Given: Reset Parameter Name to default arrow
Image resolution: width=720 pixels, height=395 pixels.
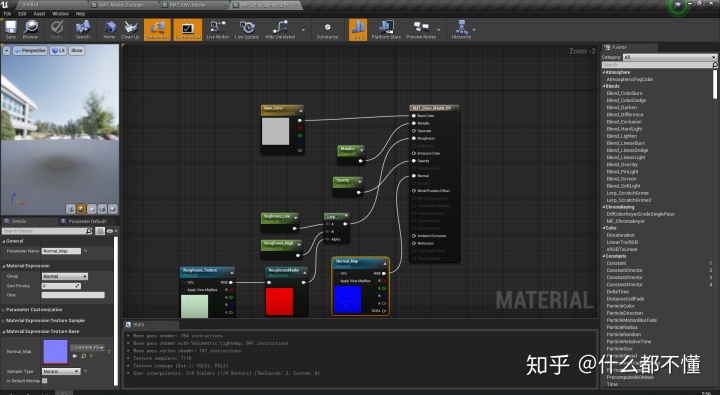Looking at the screenshot, I should click(x=85, y=251).
